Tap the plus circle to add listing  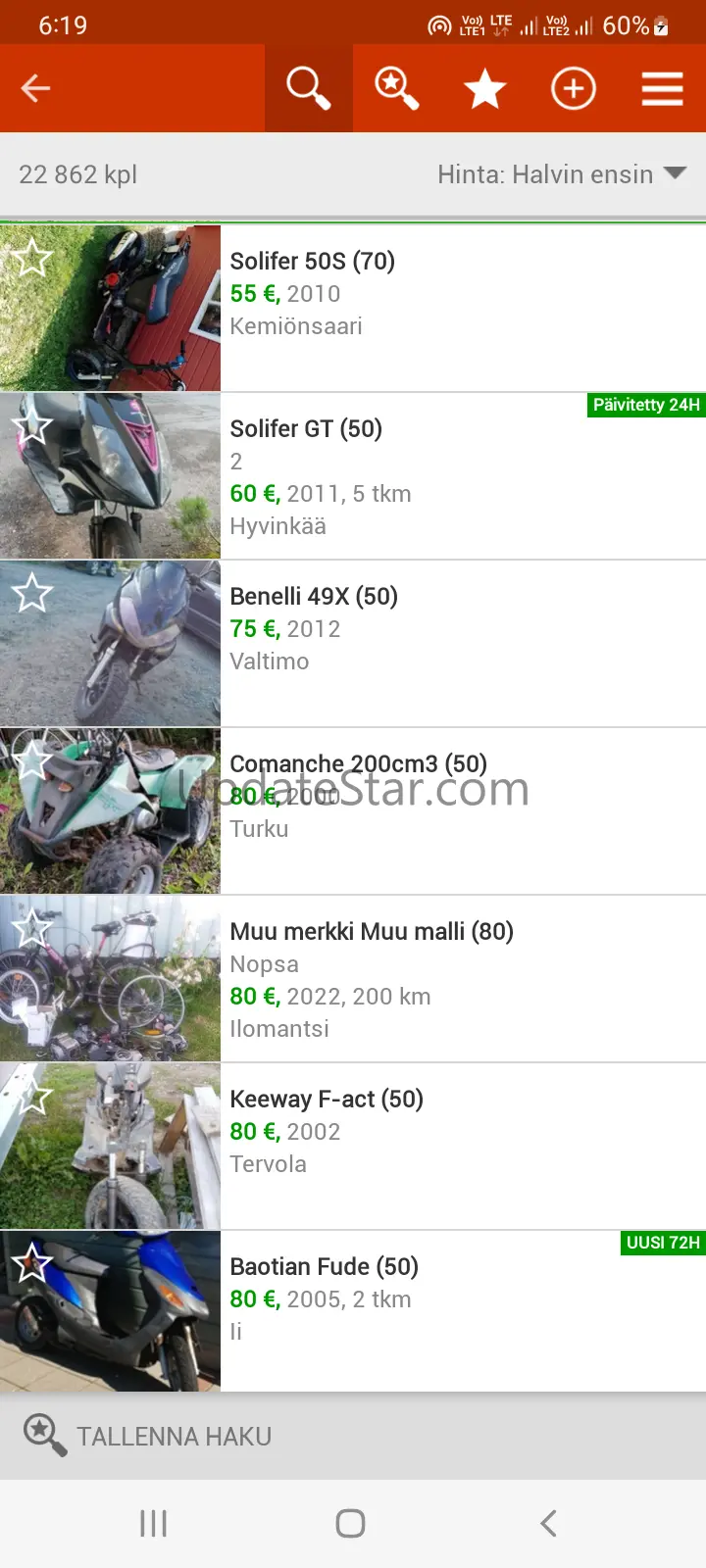(574, 88)
